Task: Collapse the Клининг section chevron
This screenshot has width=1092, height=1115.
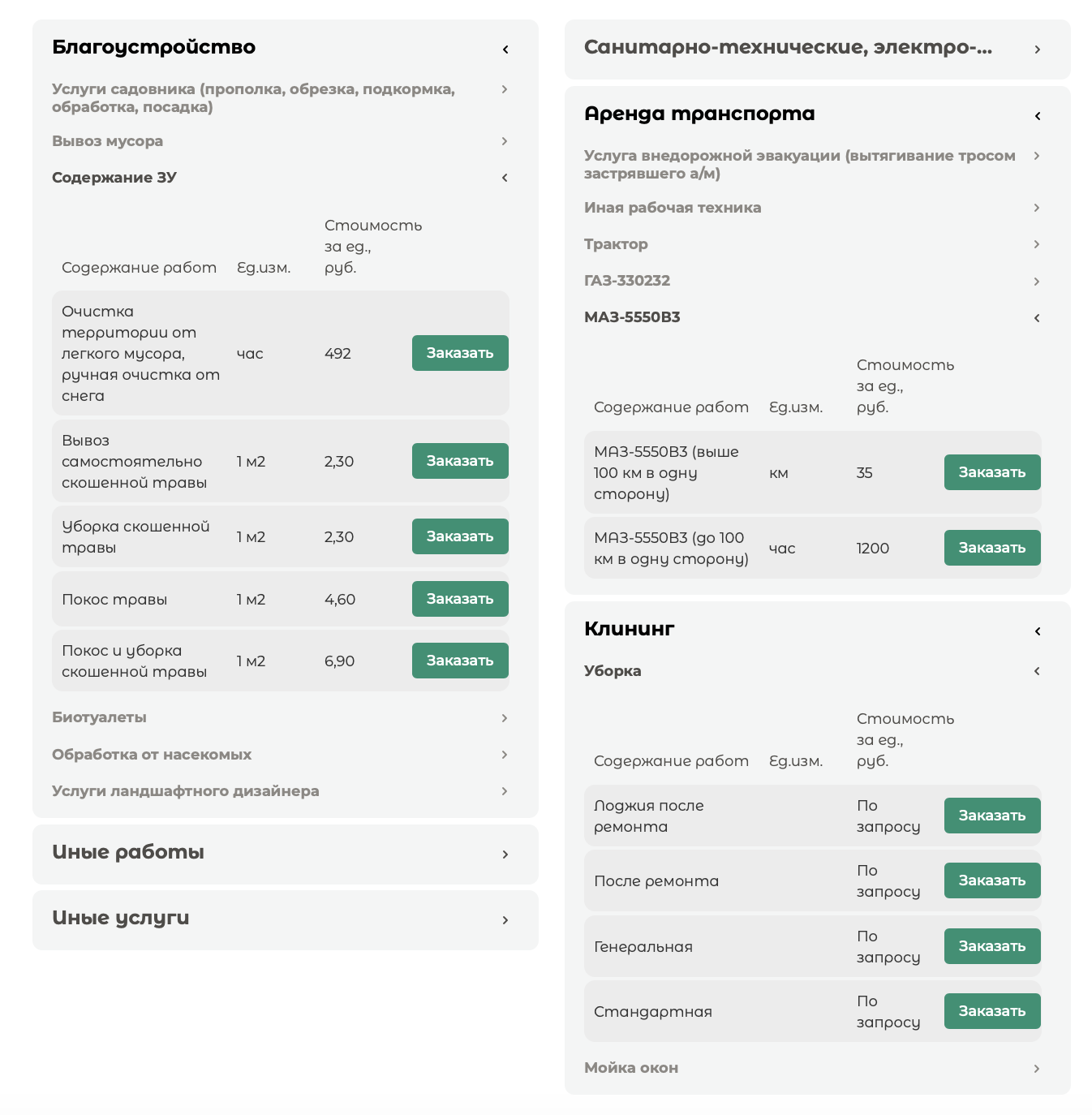Action: click(x=1037, y=631)
